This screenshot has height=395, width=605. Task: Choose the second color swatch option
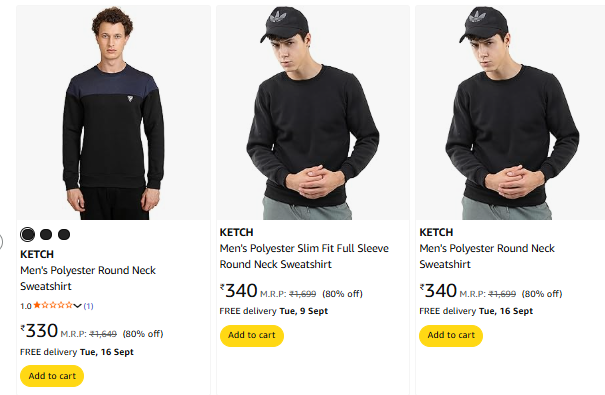(x=46, y=234)
